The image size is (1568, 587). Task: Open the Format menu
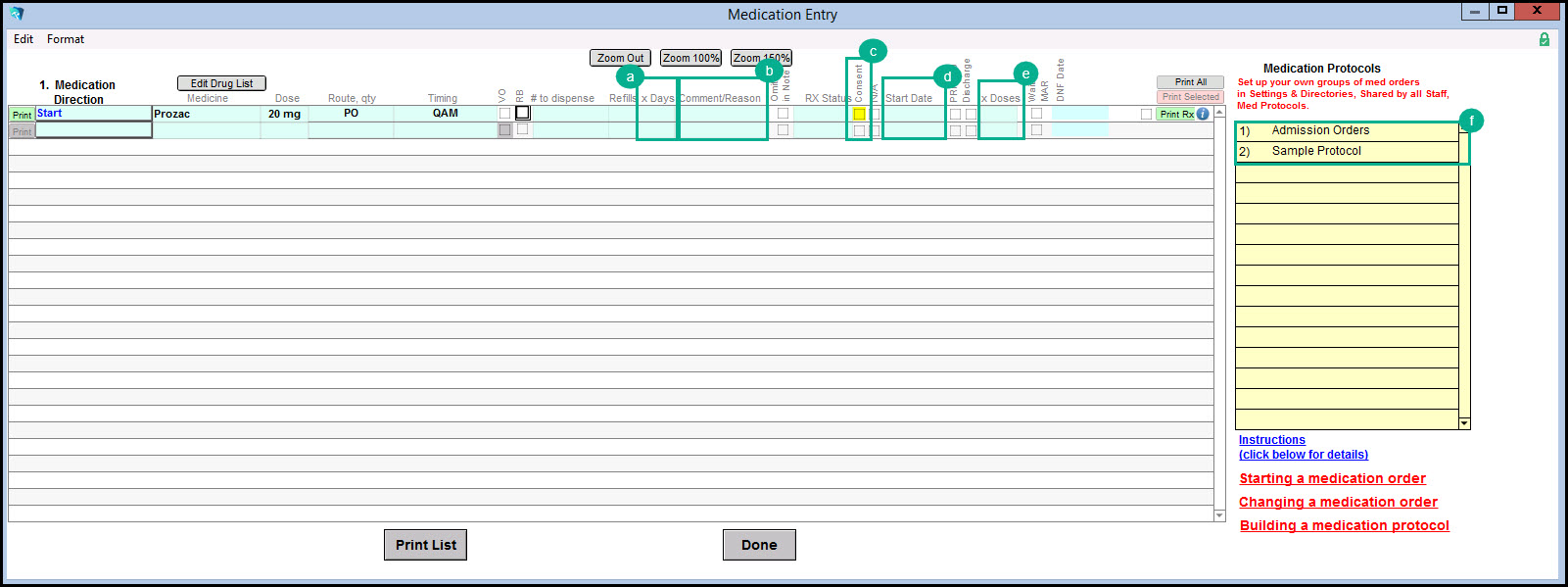[66, 39]
